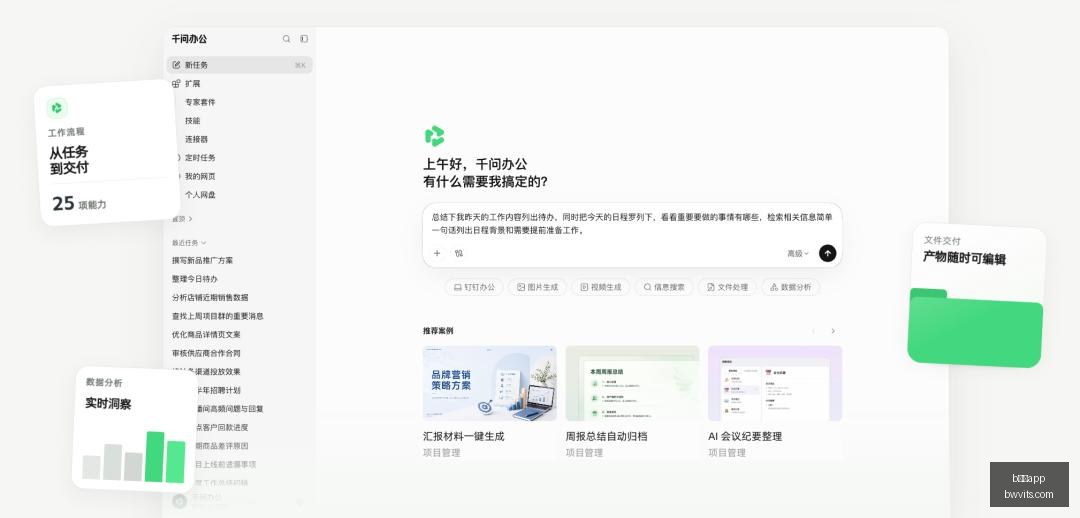Open the 汇报材料一键生成 case title
The image size is (1080, 518).
point(464,437)
